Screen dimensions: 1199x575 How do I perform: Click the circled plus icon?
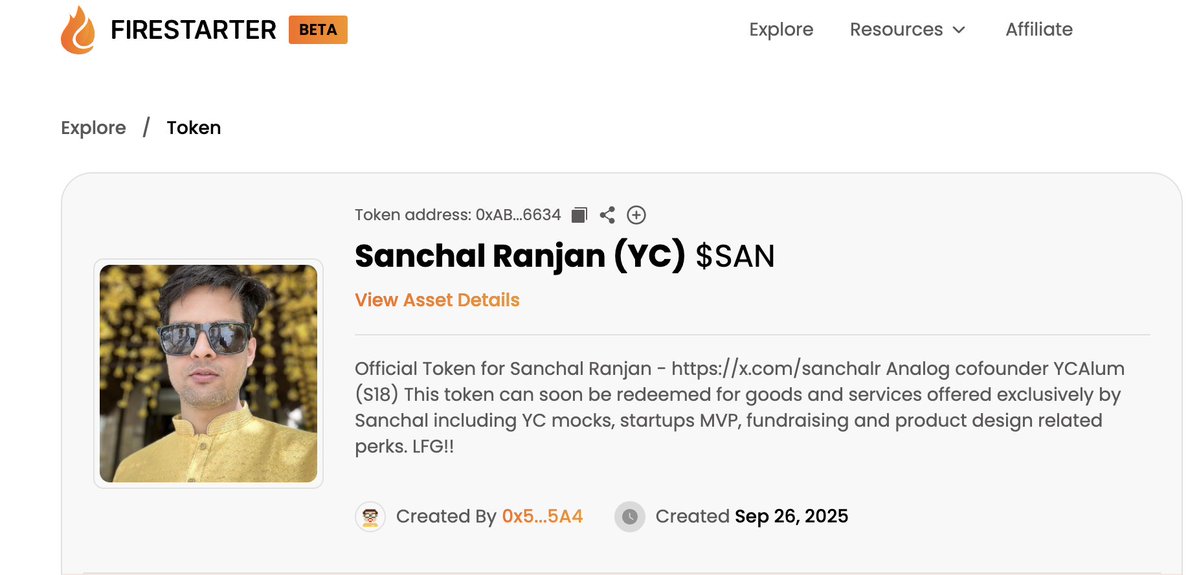636,215
